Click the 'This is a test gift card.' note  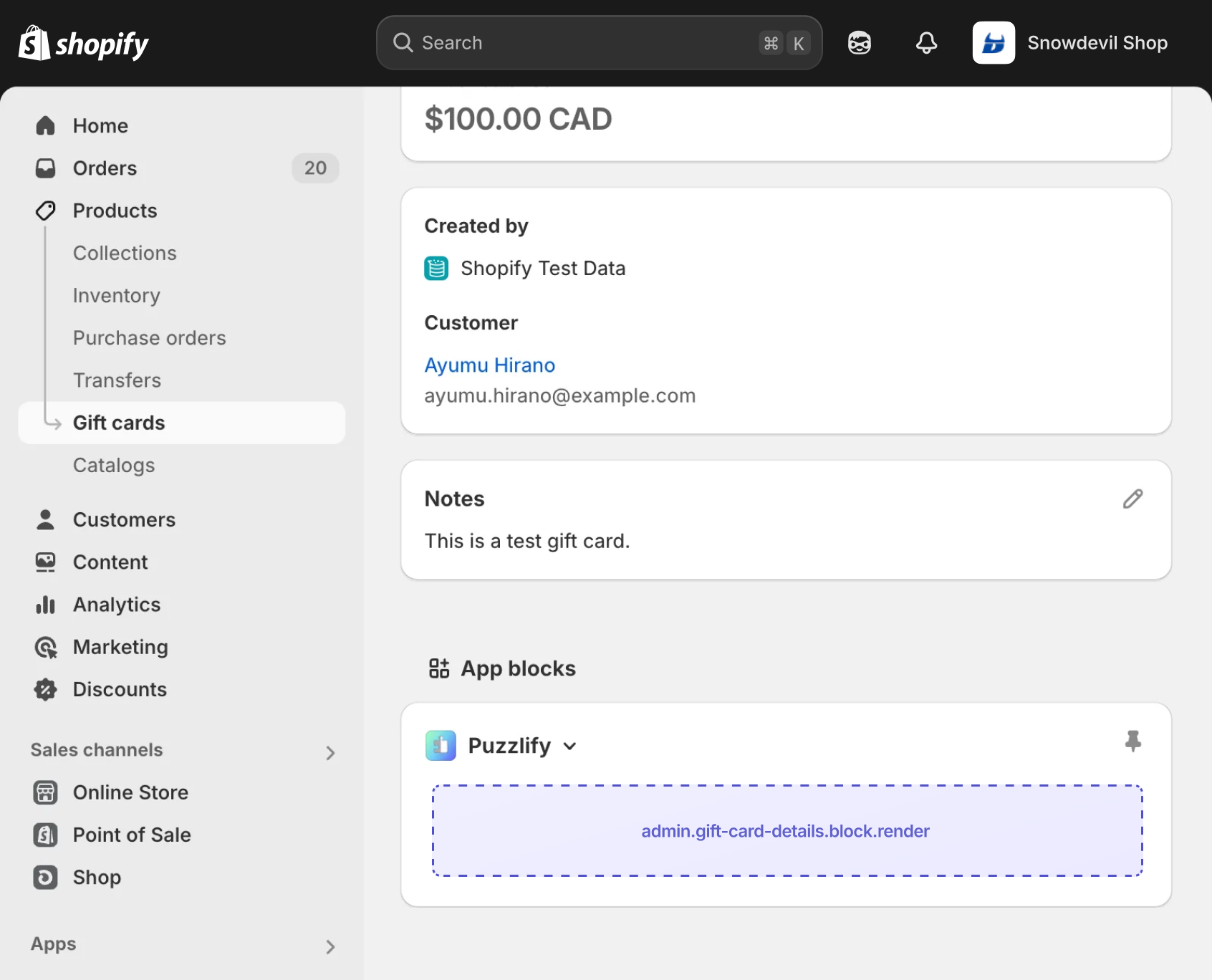click(x=527, y=542)
